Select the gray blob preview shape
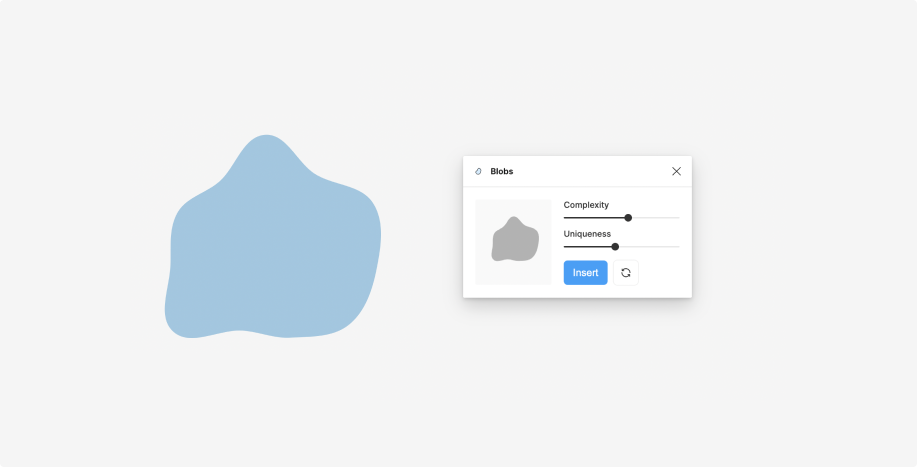The width and height of the screenshot is (917, 467). tap(515, 240)
